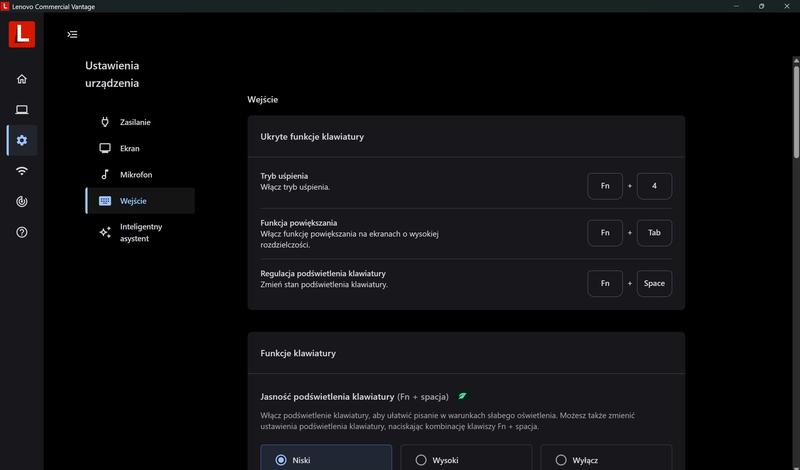Go to Ekran display settings
The width and height of the screenshot is (800, 470).
pyautogui.click(x=129, y=148)
